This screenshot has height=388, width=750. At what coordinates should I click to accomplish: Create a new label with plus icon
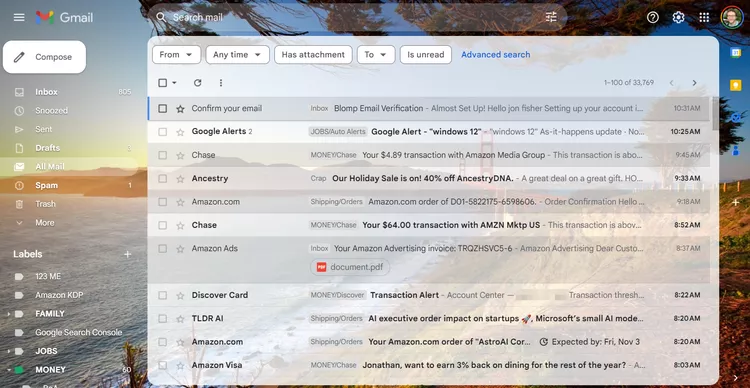[x=128, y=254]
